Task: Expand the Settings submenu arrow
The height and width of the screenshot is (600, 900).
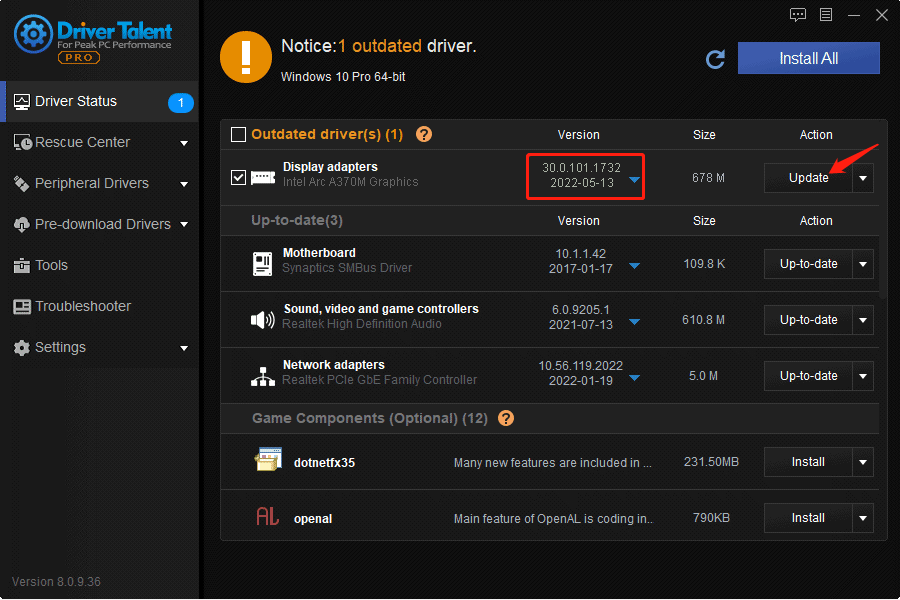Action: 184,348
